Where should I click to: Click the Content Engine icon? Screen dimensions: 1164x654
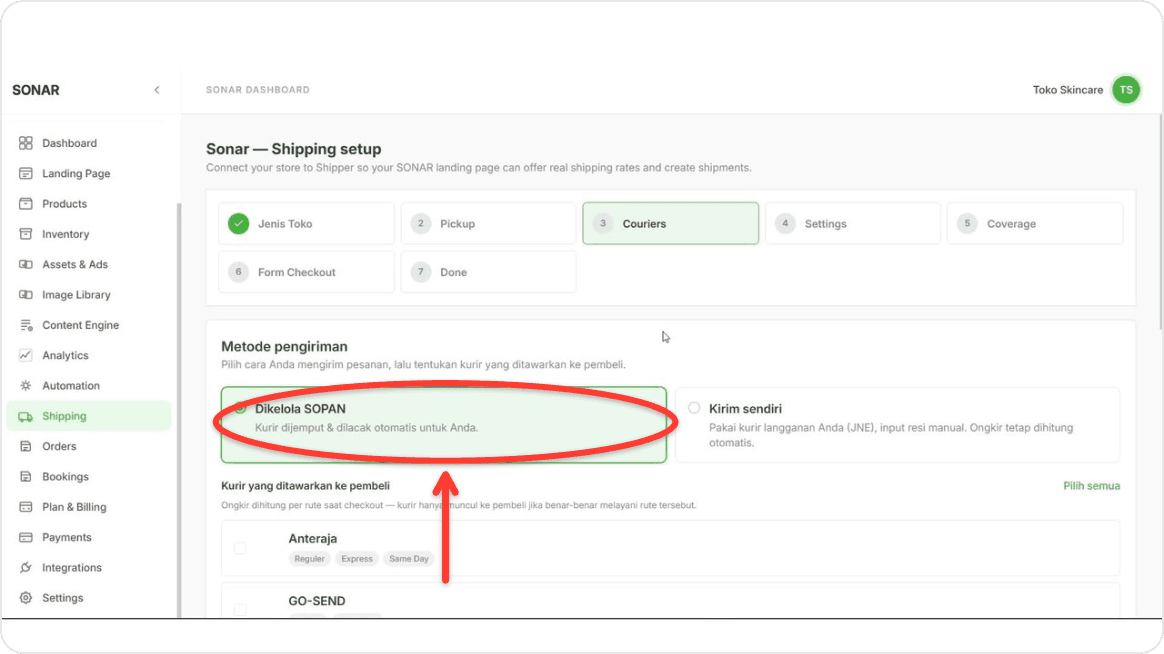pos(25,325)
